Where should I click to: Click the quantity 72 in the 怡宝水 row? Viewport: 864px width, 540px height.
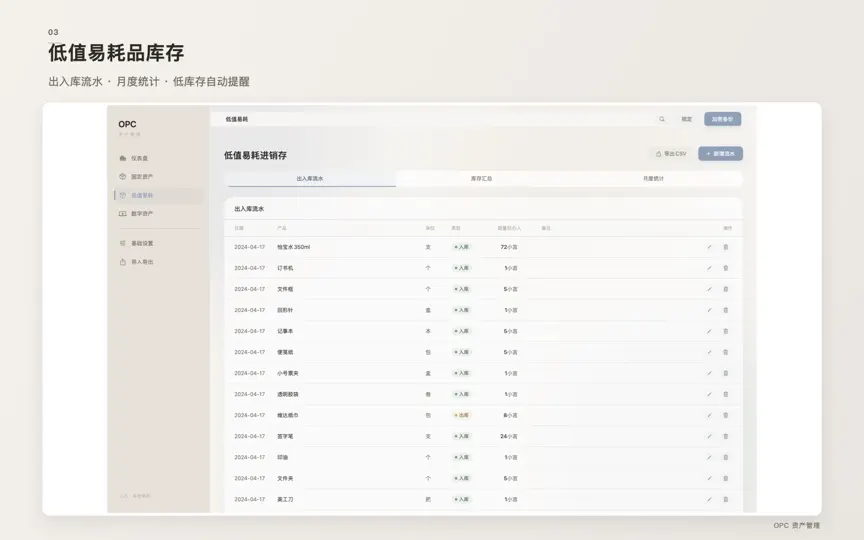(x=504, y=247)
